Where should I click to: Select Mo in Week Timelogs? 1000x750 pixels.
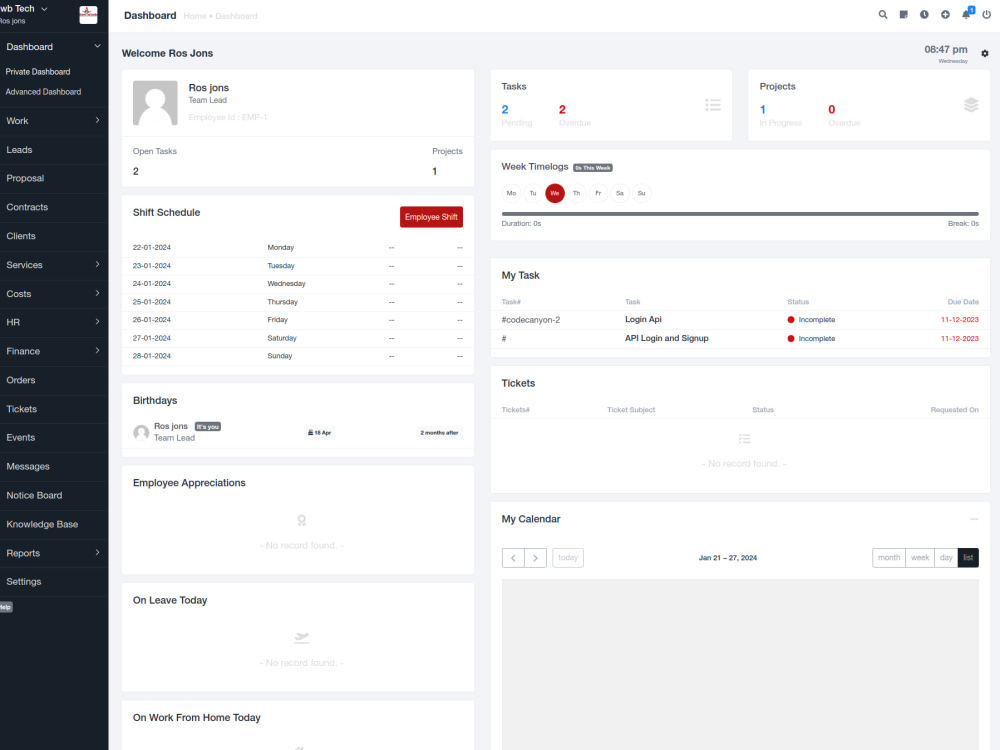click(x=511, y=193)
